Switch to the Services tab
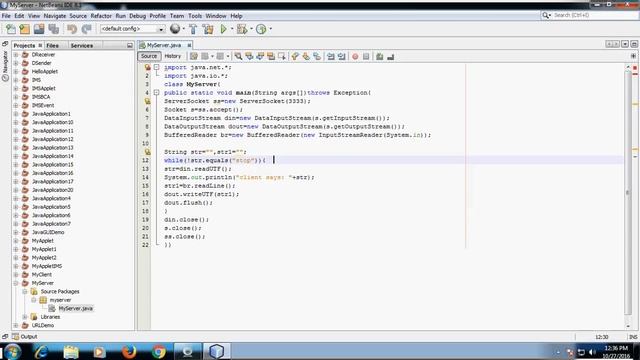 coord(82,46)
